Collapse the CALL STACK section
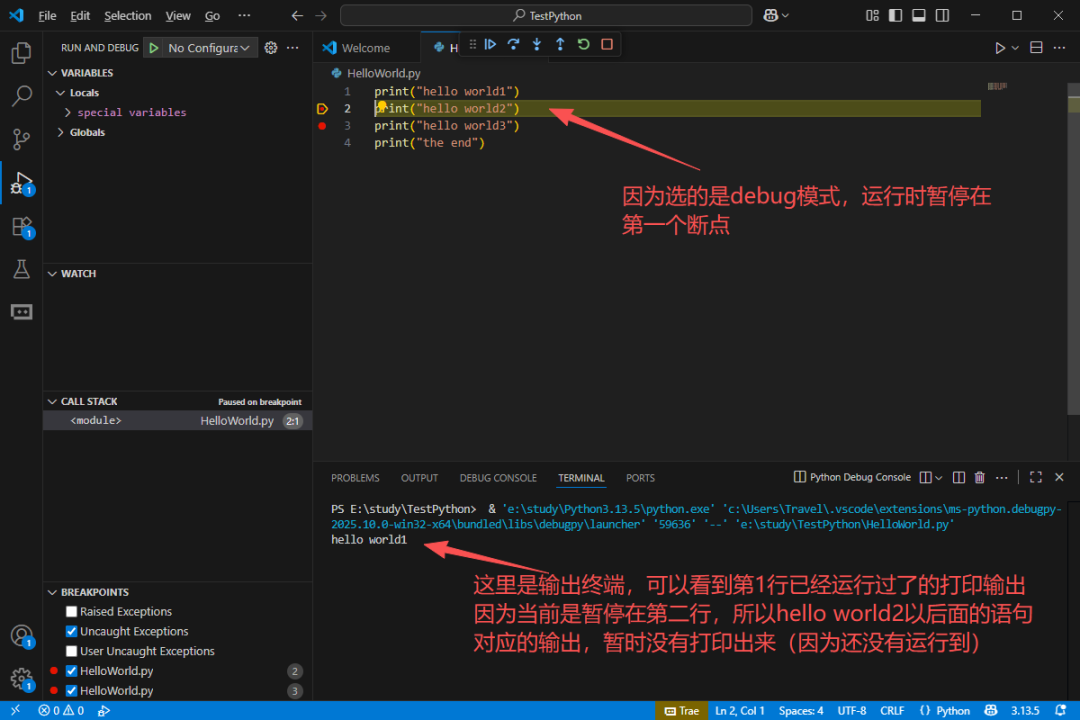This screenshot has width=1080, height=720. (x=52, y=401)
